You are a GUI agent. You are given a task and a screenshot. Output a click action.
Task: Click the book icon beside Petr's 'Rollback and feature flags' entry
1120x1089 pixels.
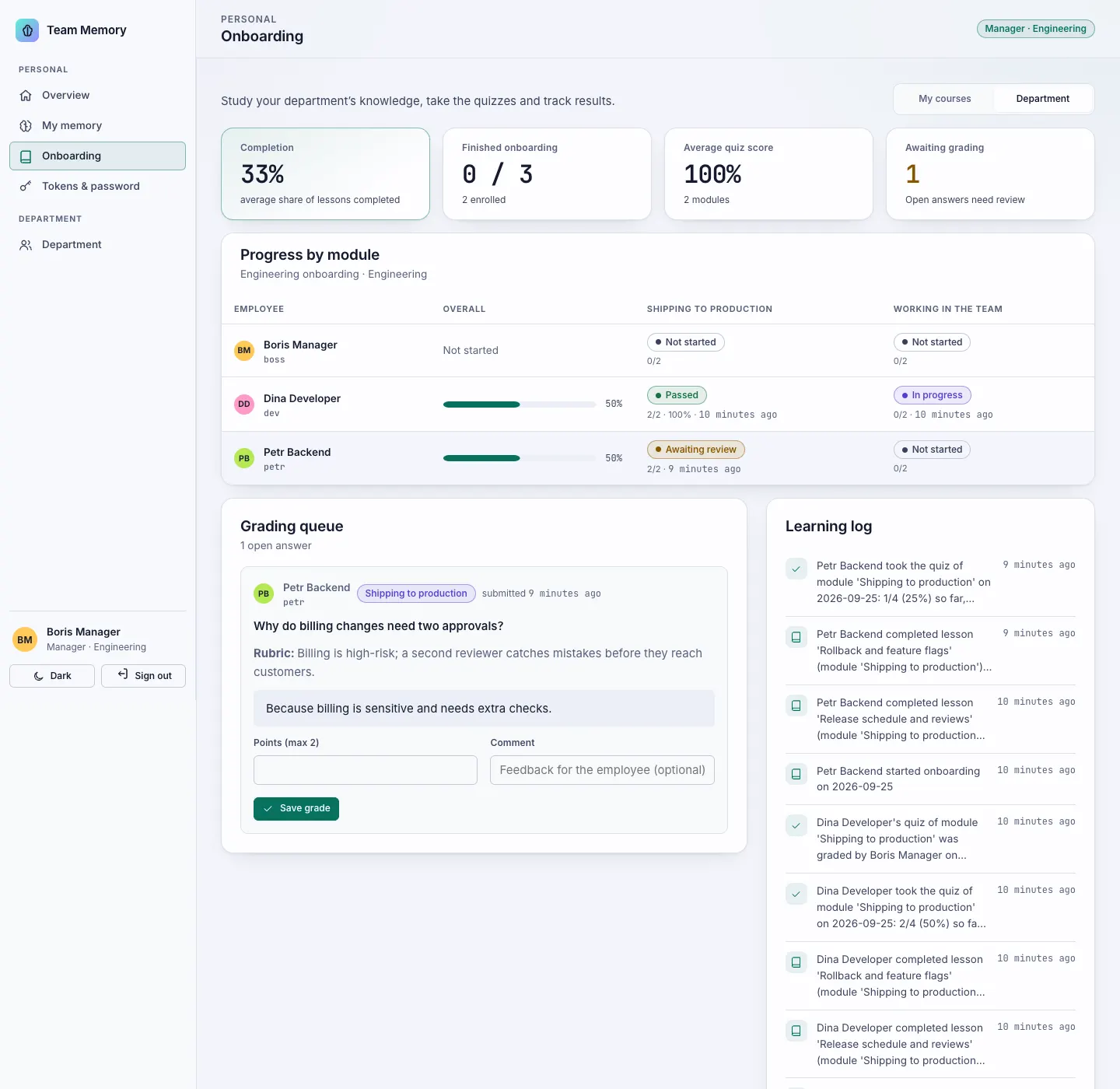(796, 638)
